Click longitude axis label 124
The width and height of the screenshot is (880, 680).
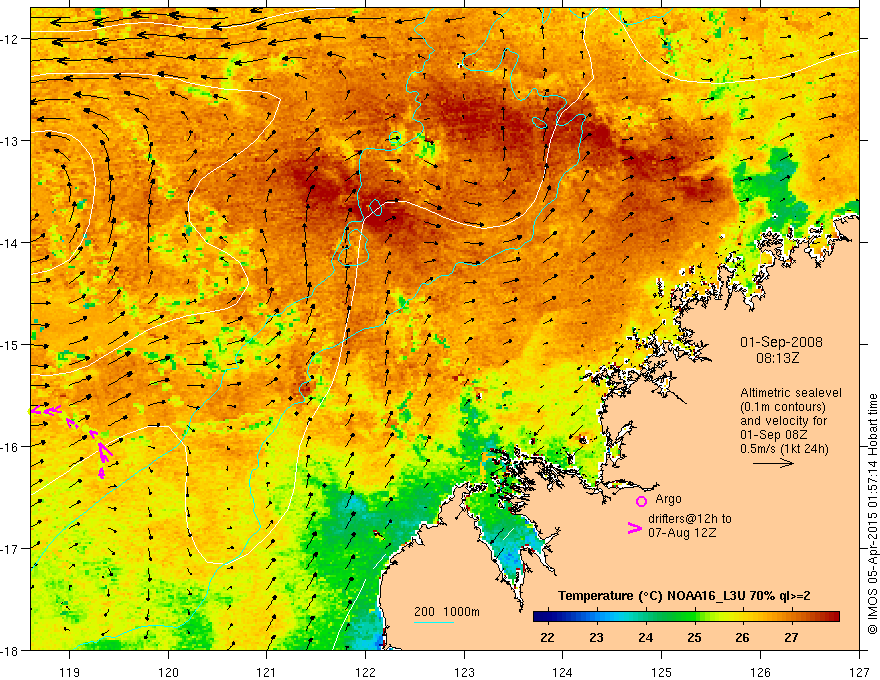coord(563,672)
